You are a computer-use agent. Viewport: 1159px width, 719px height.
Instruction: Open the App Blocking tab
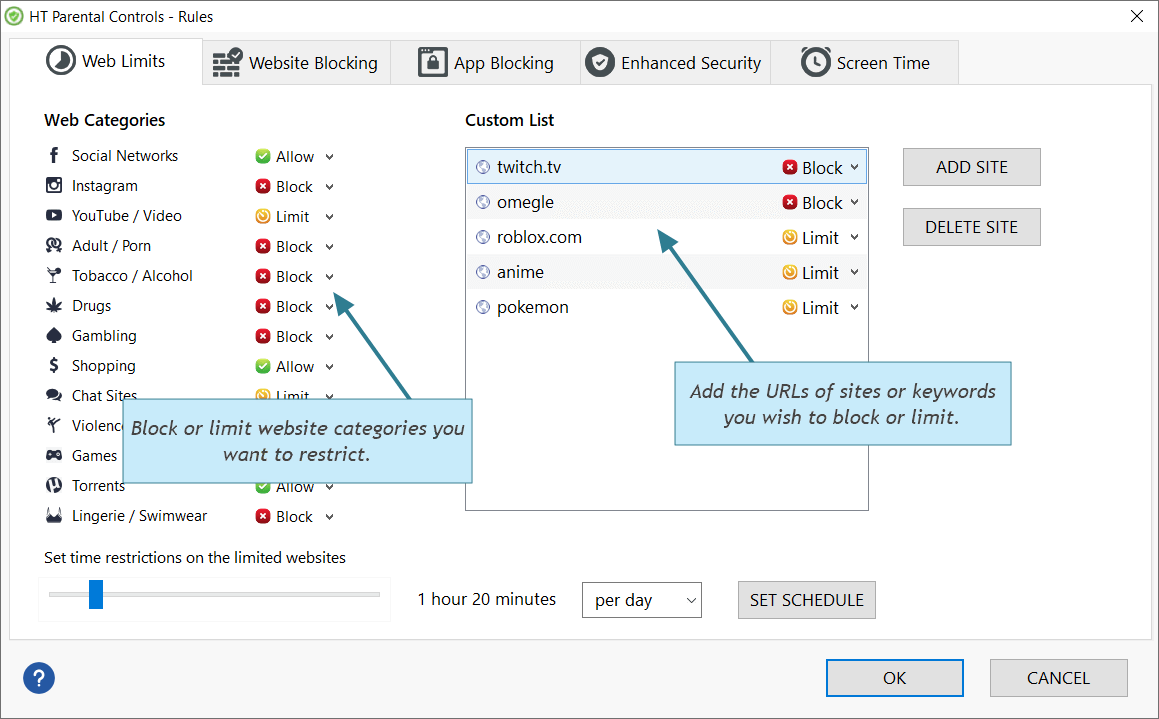click(x=486, y=63)
